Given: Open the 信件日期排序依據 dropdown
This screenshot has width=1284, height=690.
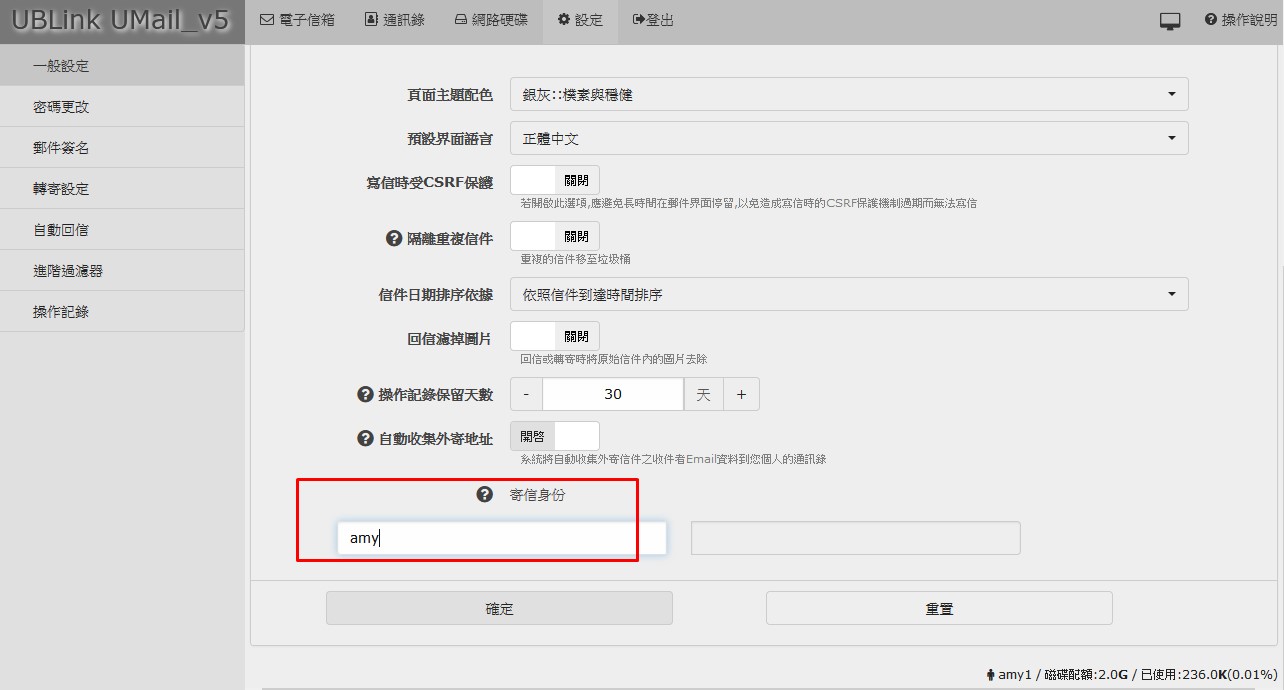Looking at the screenshot, I should (848, 294).
